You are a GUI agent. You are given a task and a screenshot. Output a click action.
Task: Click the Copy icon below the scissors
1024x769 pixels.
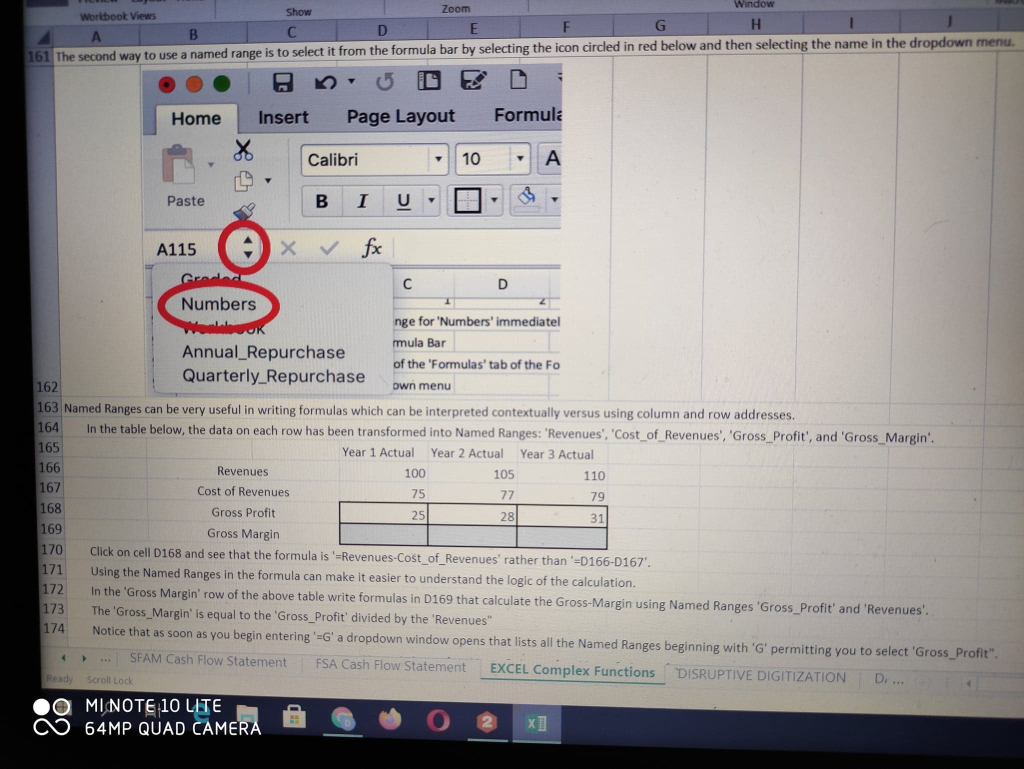(x=243, y=180)
